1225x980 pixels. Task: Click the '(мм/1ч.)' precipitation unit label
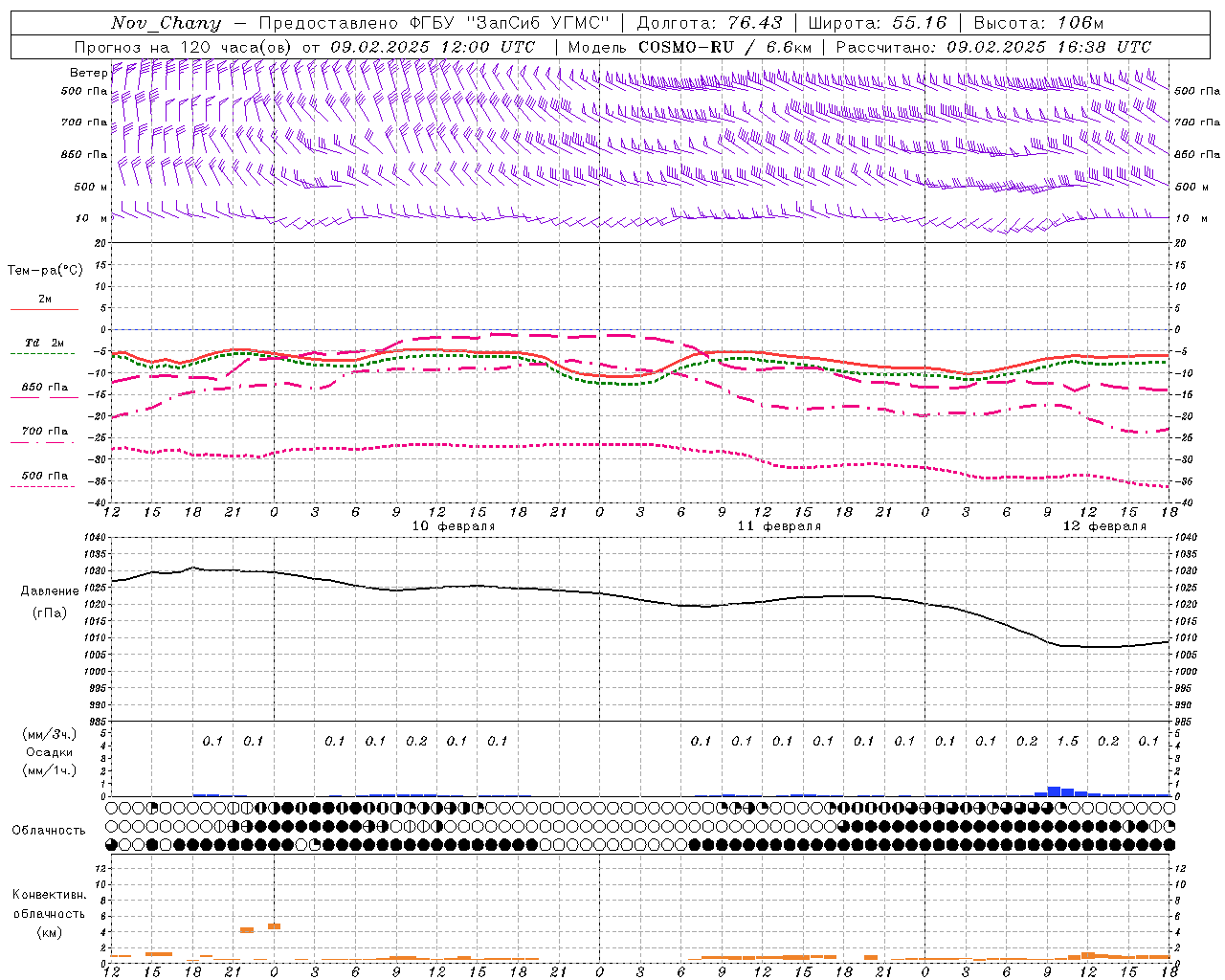(49, 770)
